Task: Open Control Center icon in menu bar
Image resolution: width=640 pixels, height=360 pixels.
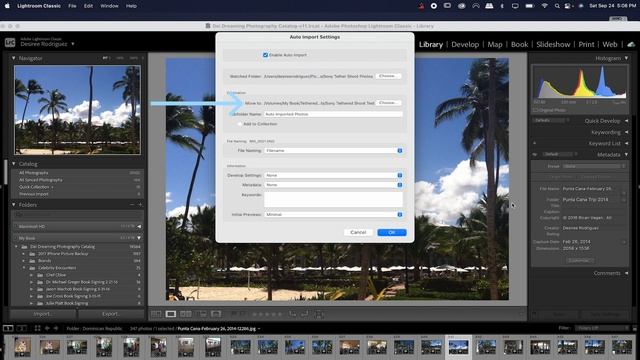Action: click(x=568, y=6)
